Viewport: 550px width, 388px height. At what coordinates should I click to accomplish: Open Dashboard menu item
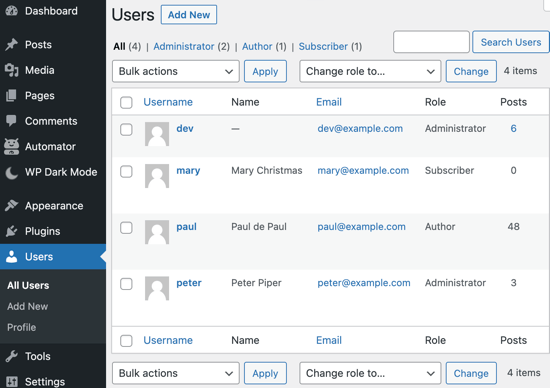pyautogui.click(x=51, y=11)
